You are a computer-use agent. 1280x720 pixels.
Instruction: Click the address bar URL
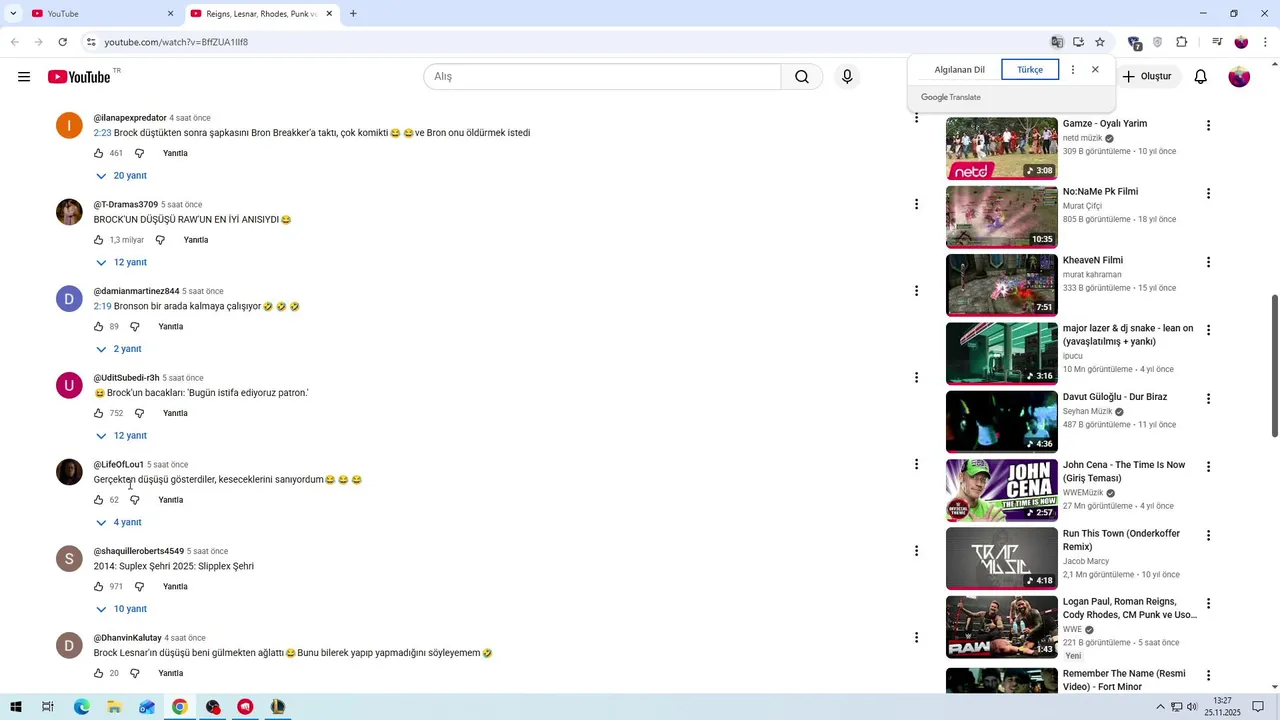pyautogui.click(x=176, y=42)
